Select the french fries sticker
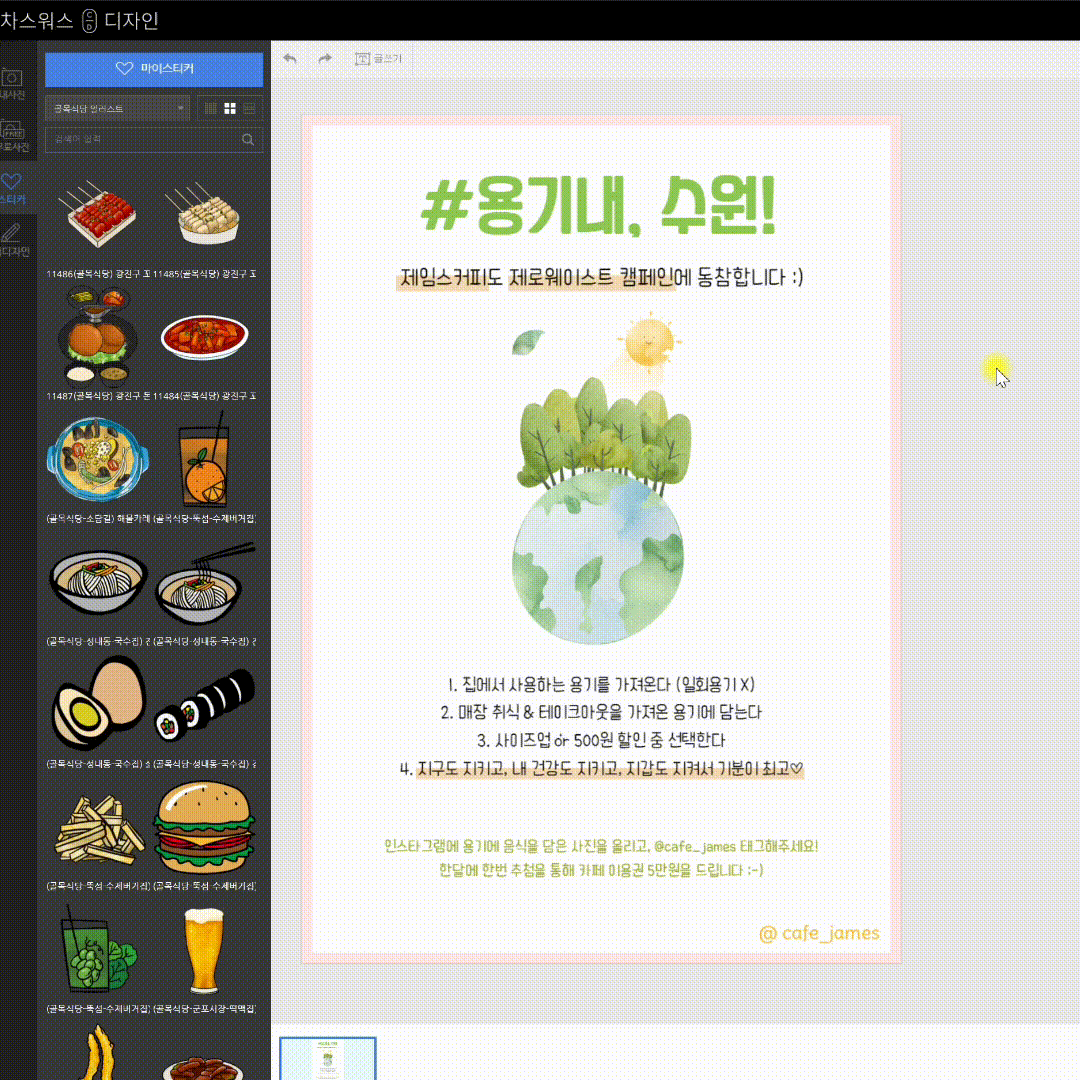 tap(99, 829)
